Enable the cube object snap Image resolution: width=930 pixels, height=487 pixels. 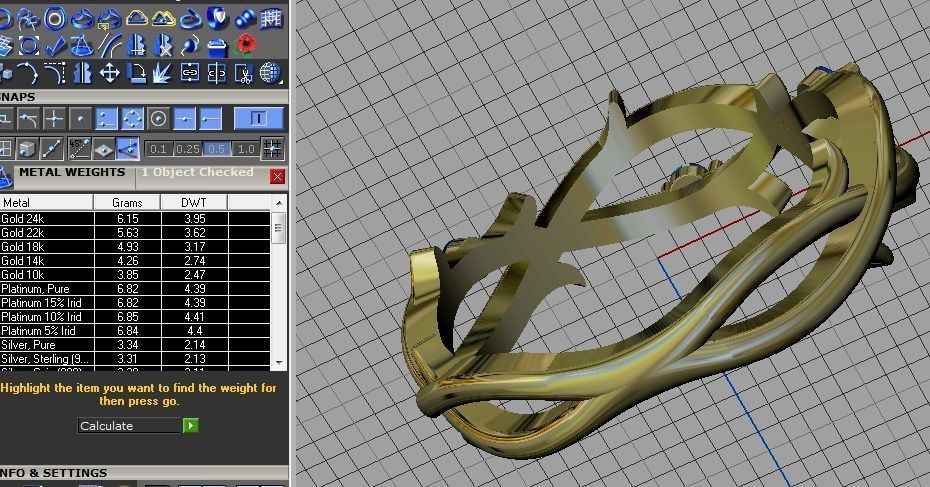[27, 148]
